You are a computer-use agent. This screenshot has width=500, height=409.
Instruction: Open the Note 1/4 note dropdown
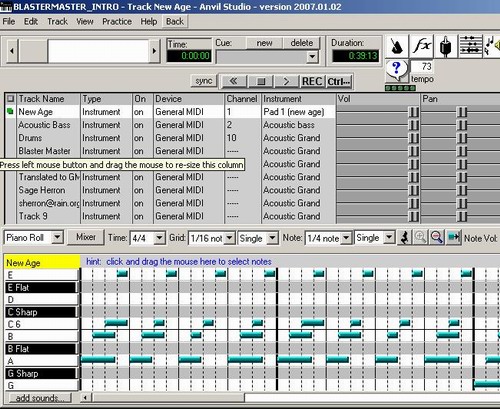(346, 238)
